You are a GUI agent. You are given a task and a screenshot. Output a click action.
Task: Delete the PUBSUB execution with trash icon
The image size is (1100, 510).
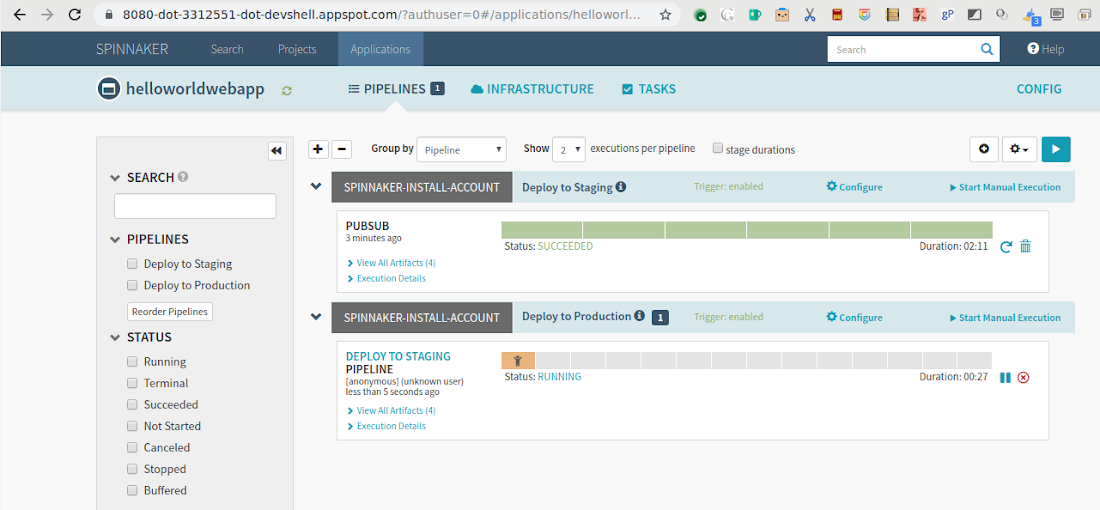[1026, 246]
